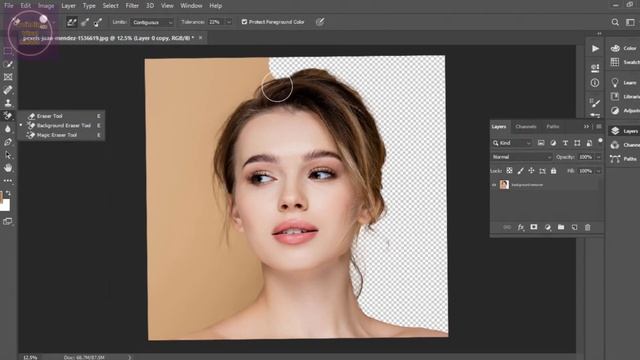Add a layer style with fx icon

520,227
